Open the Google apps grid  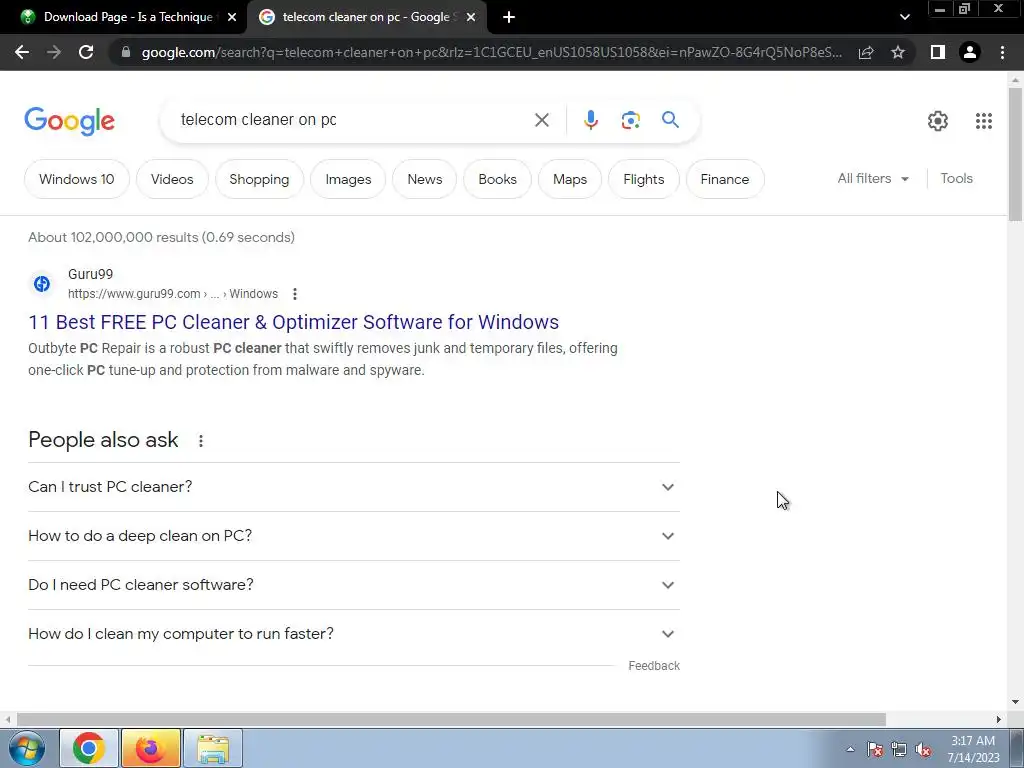coord(984,121)
